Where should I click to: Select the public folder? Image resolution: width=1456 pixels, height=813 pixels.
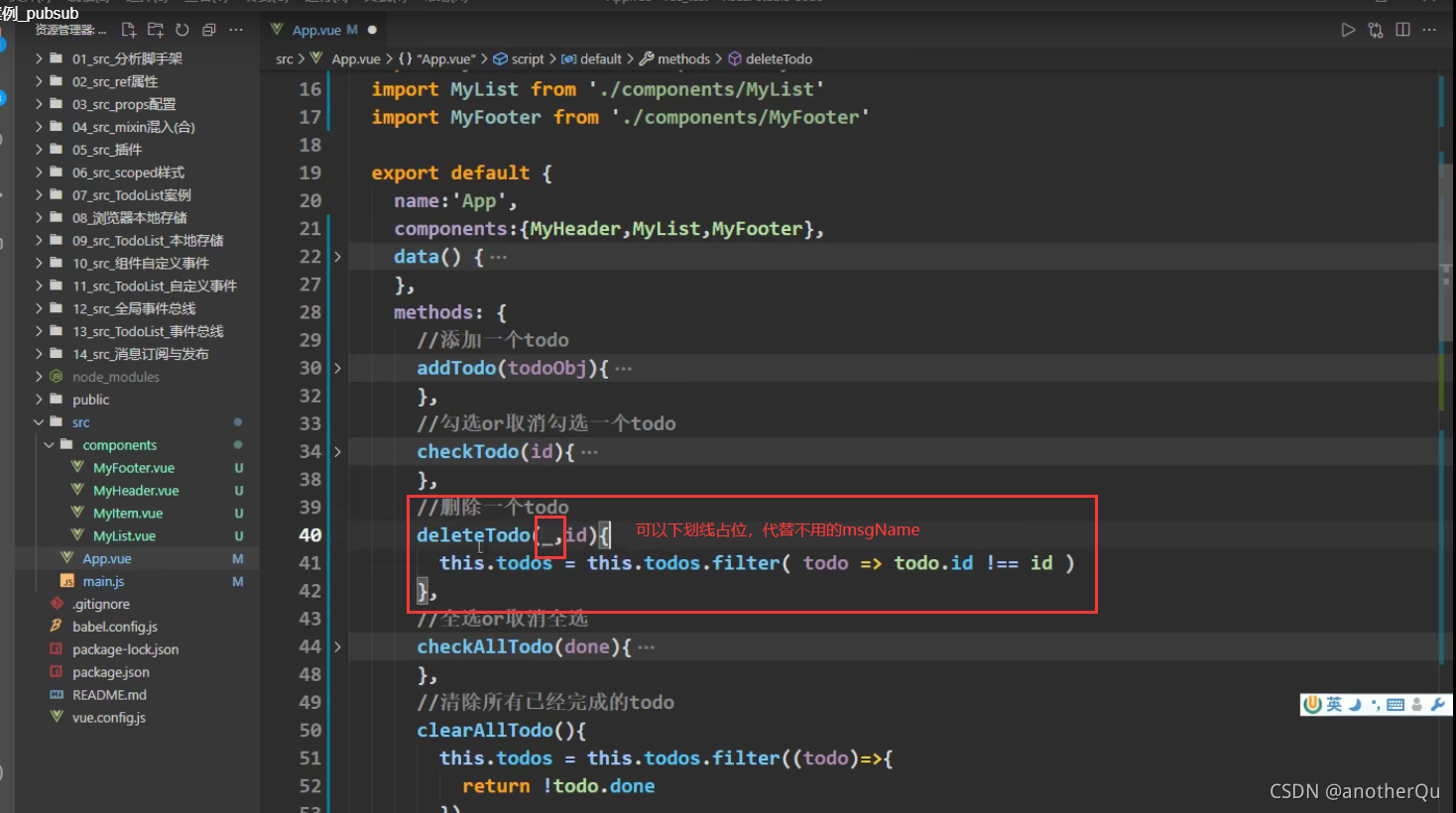90,400
